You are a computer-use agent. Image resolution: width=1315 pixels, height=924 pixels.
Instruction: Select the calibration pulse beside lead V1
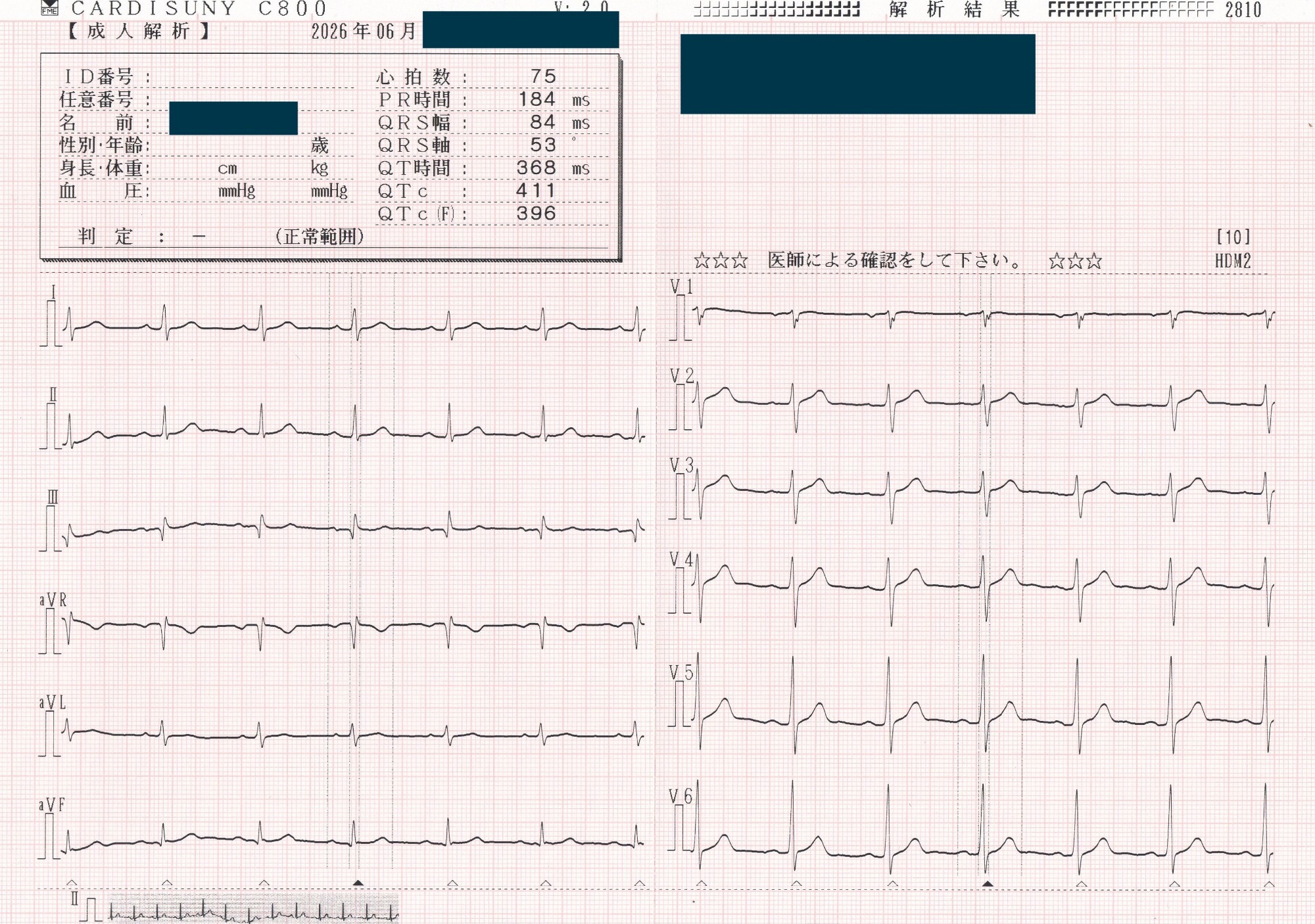[681, 317]
